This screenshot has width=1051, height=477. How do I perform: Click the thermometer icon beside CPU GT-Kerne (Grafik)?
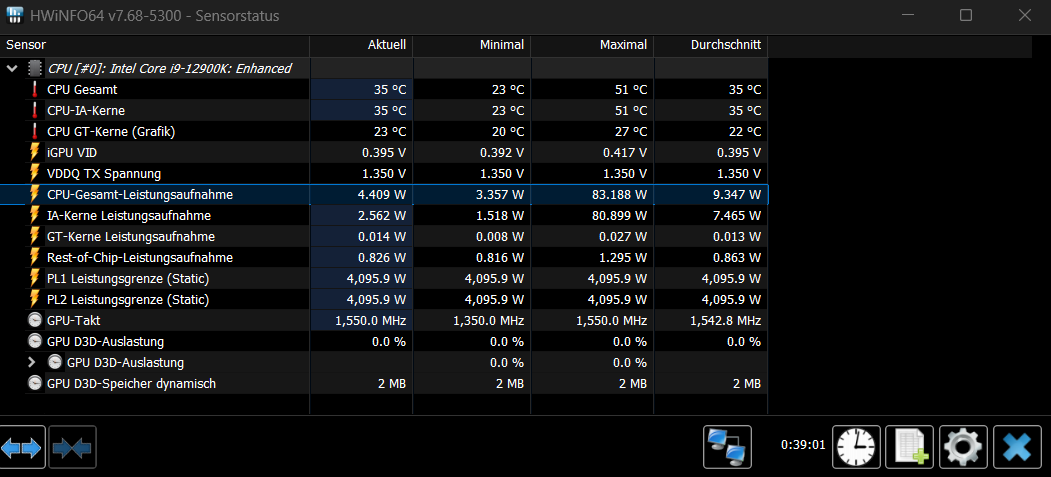[x=35, y=131]
